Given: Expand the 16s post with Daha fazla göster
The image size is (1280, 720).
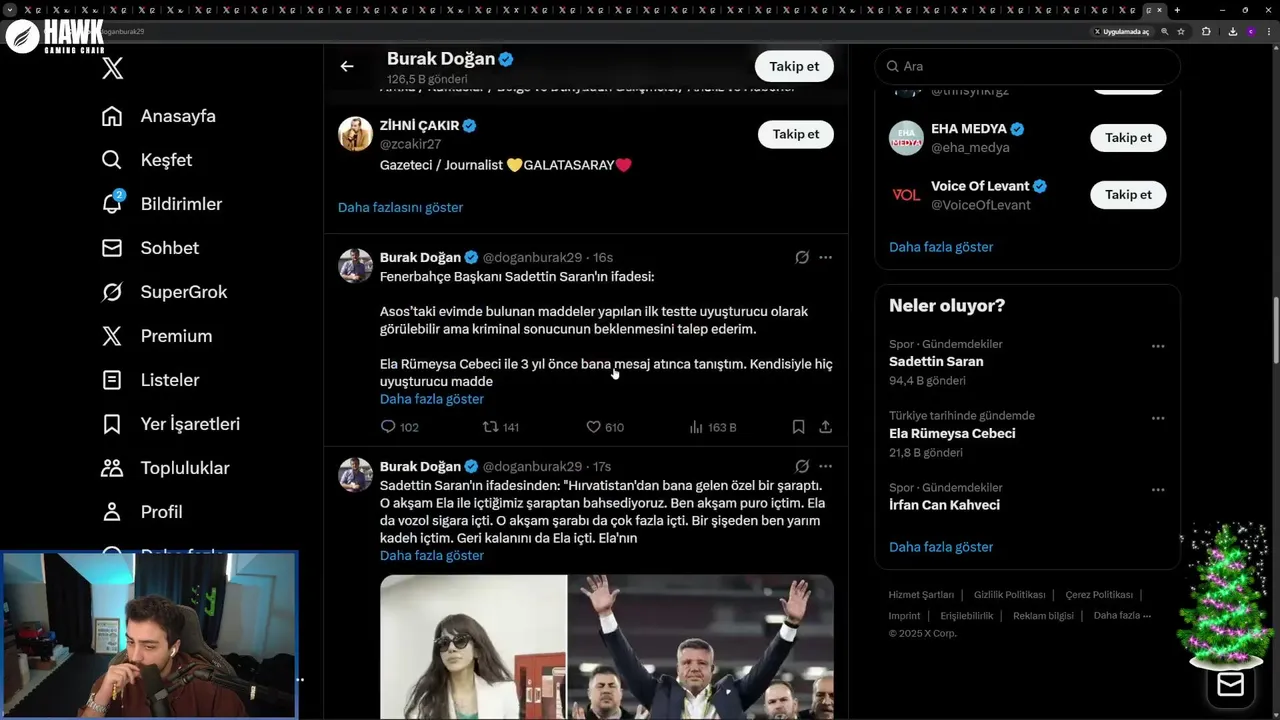Looking at the screenshot, I should (x=432, y=399).
